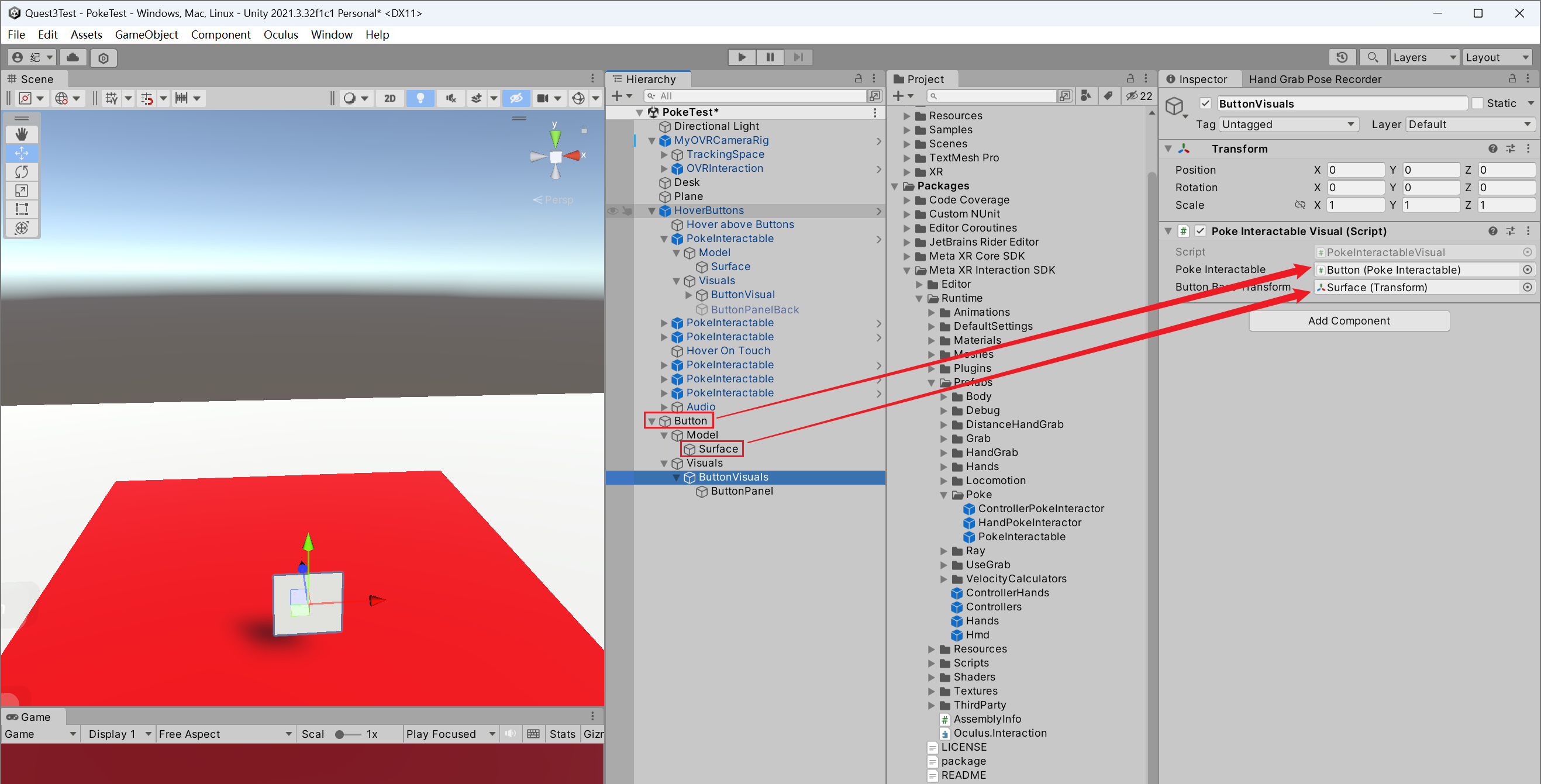The height and width of the screenshot is (784, 1541).
Task: Open the GameObject menu
Action: [x=146, y=34]
